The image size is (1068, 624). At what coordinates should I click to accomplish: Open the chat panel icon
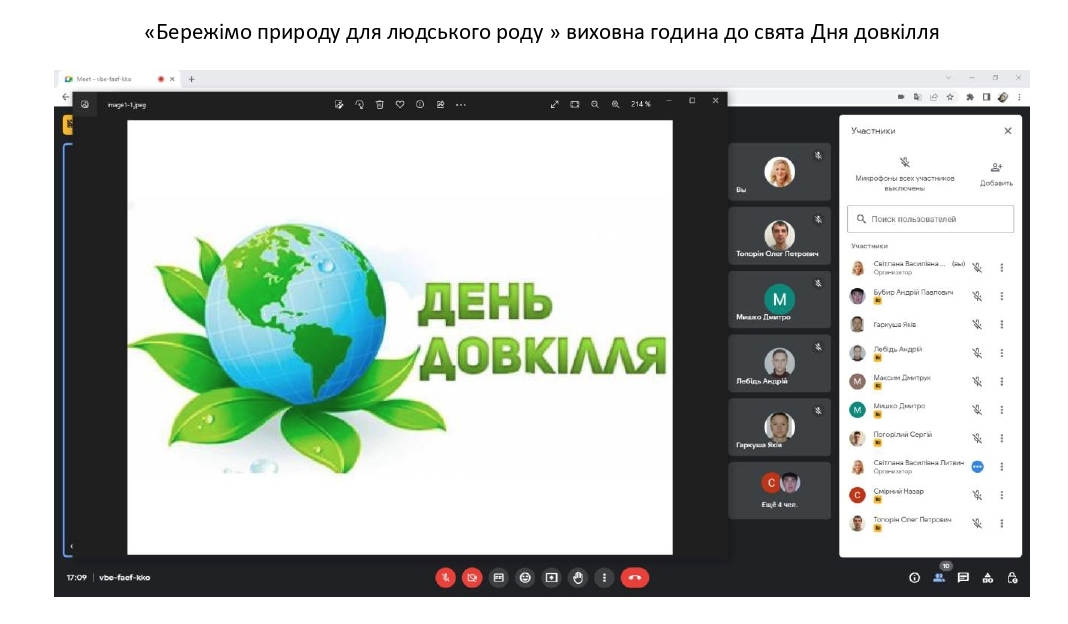[x=963, y=577]
